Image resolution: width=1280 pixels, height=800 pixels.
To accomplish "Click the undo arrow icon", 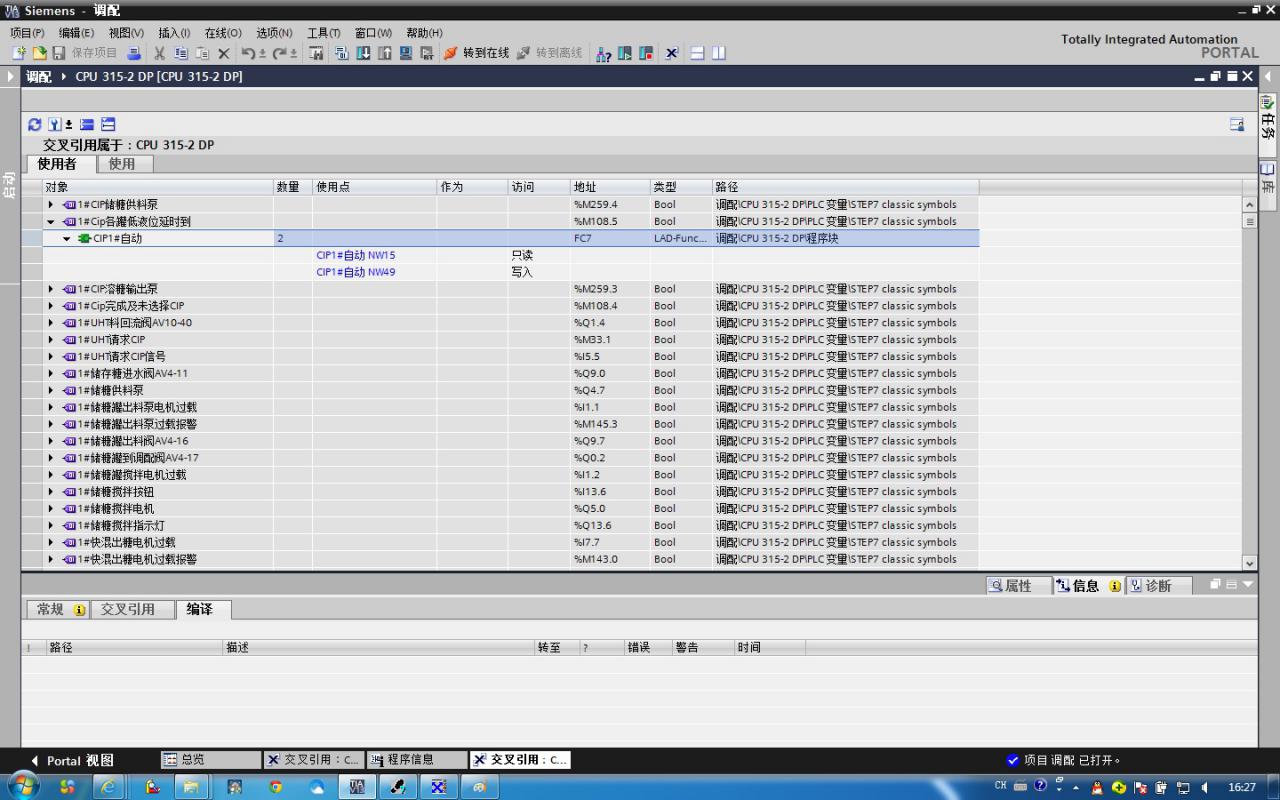I will tap(249, 53).
